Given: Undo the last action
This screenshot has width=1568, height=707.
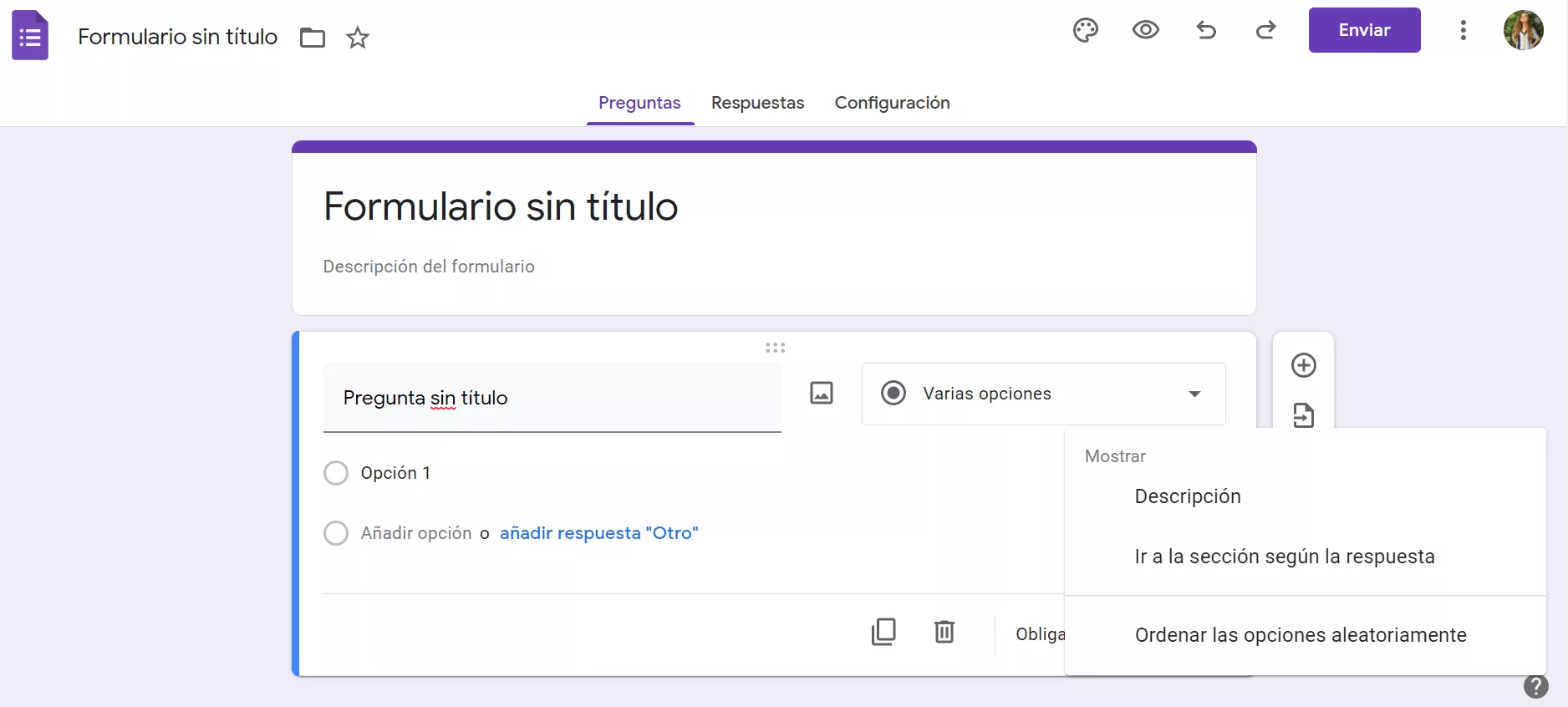Looking at the screenshot, I should point(1206,31).
